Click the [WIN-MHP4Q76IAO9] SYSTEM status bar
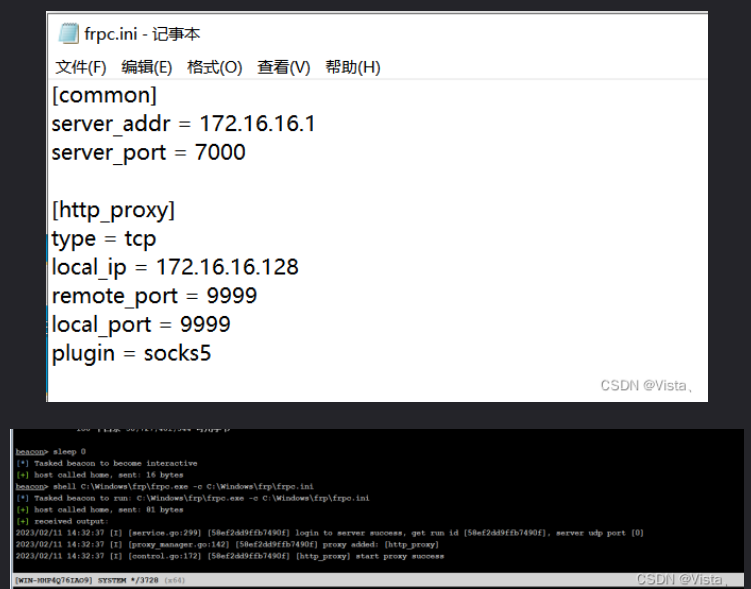This screenshot has width=751, height=589. [378, 580]
